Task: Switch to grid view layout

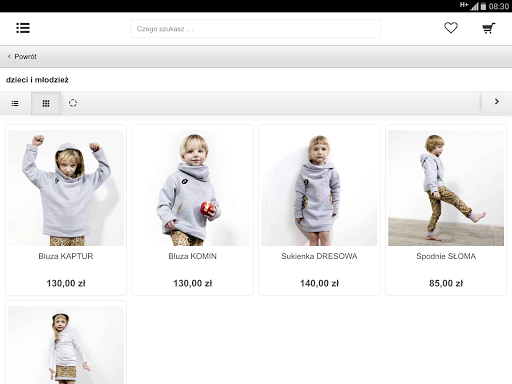Action: (46, 103)
